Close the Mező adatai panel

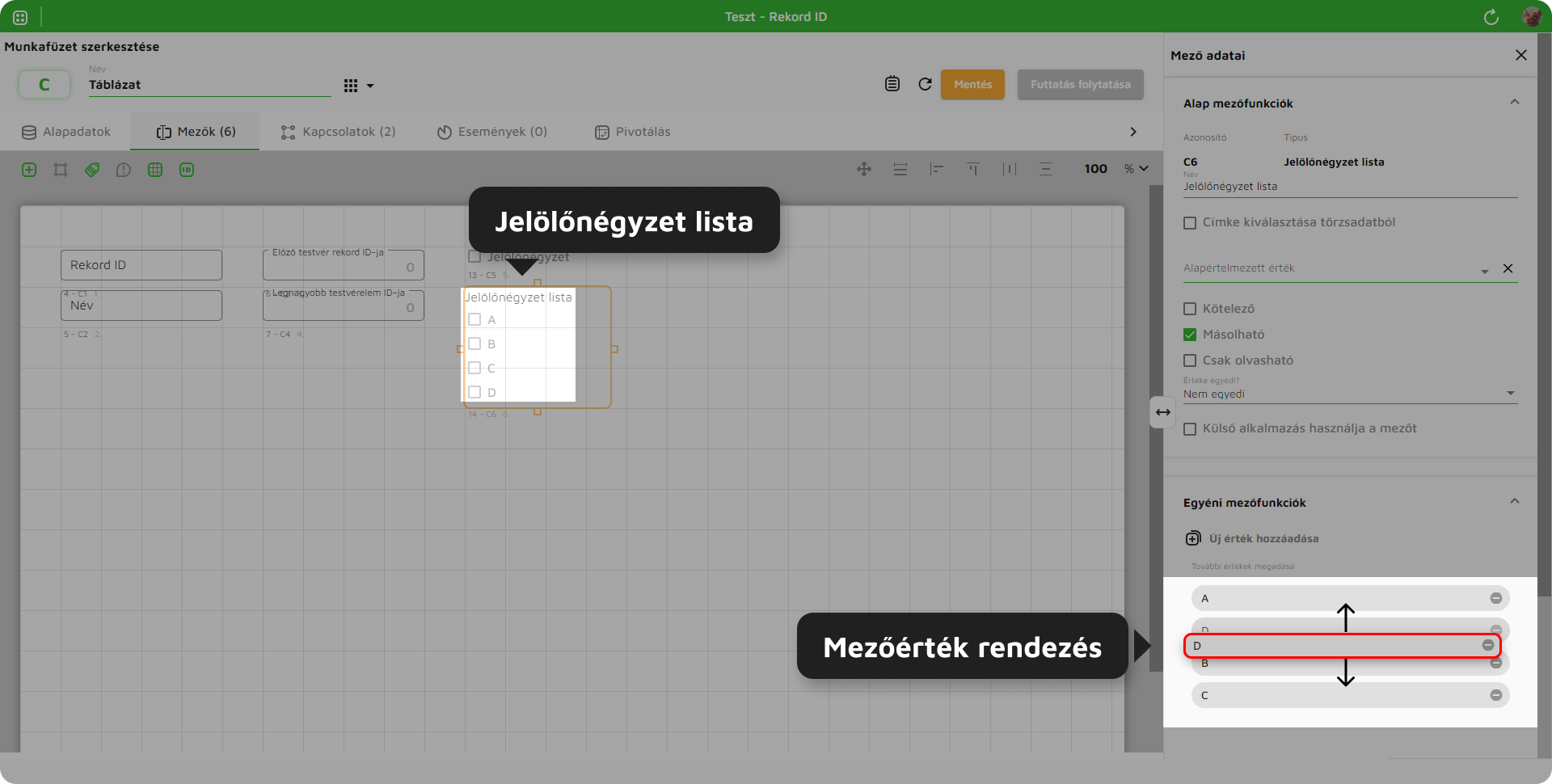1521,55
